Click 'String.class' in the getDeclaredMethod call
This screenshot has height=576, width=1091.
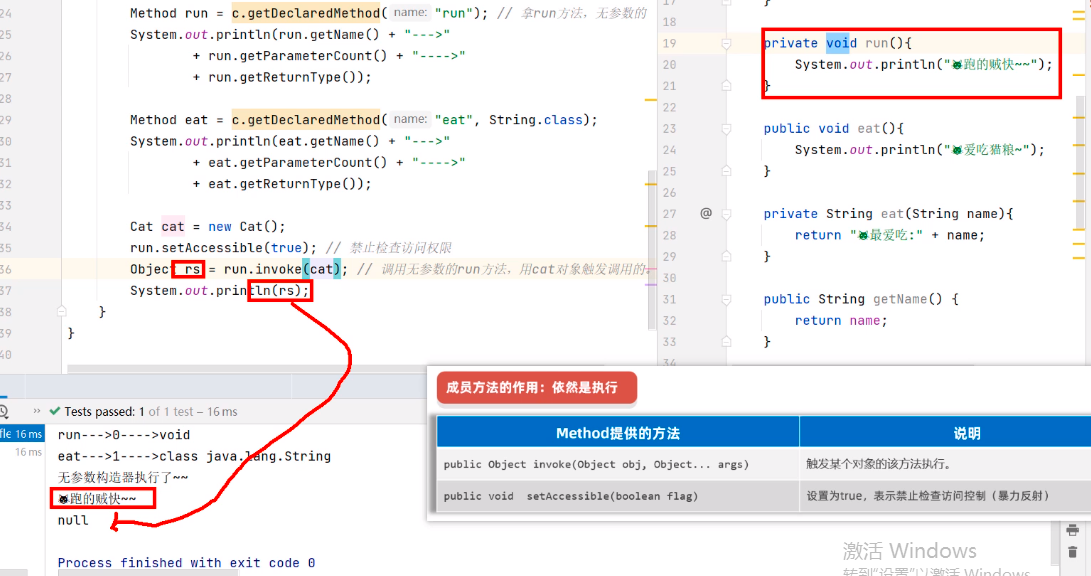[x=536, y=120]
